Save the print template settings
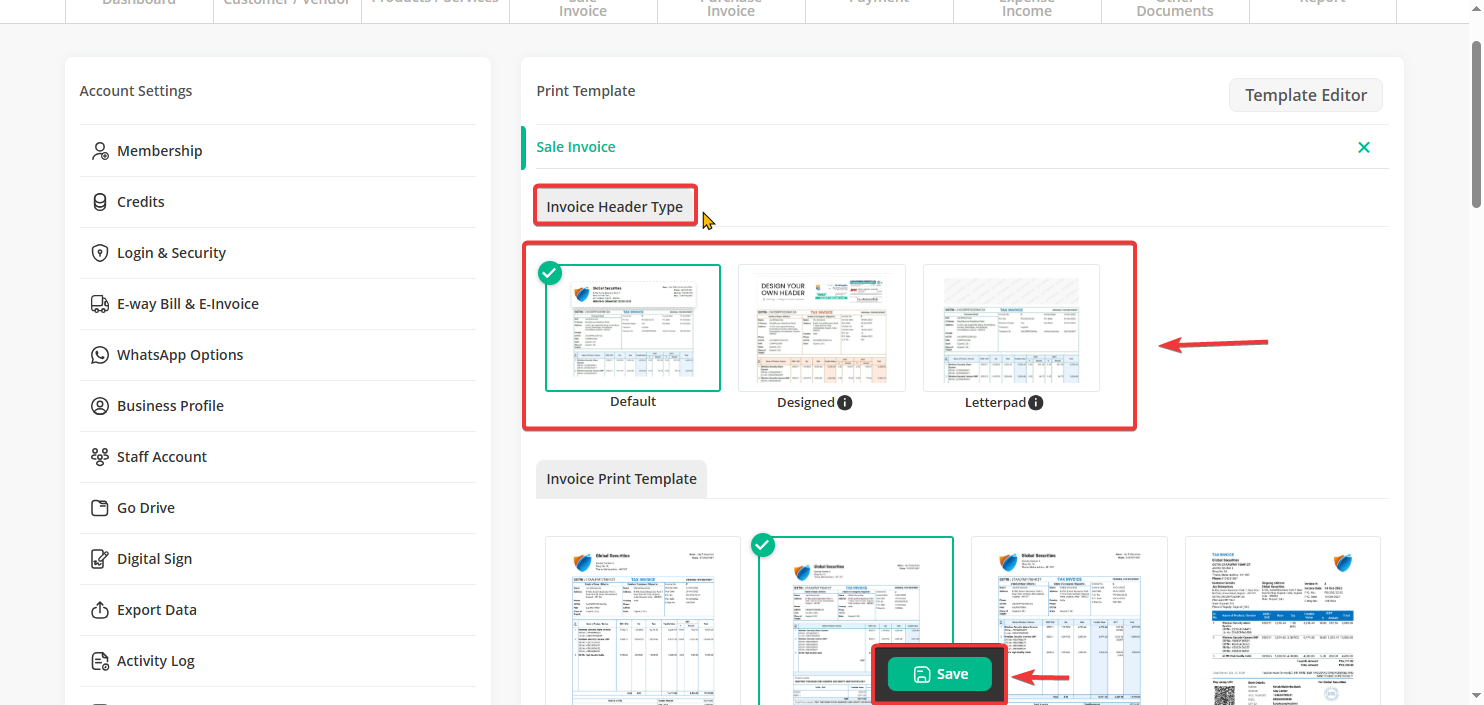Viewport: 1484px width, 705px height. [940, 675]
